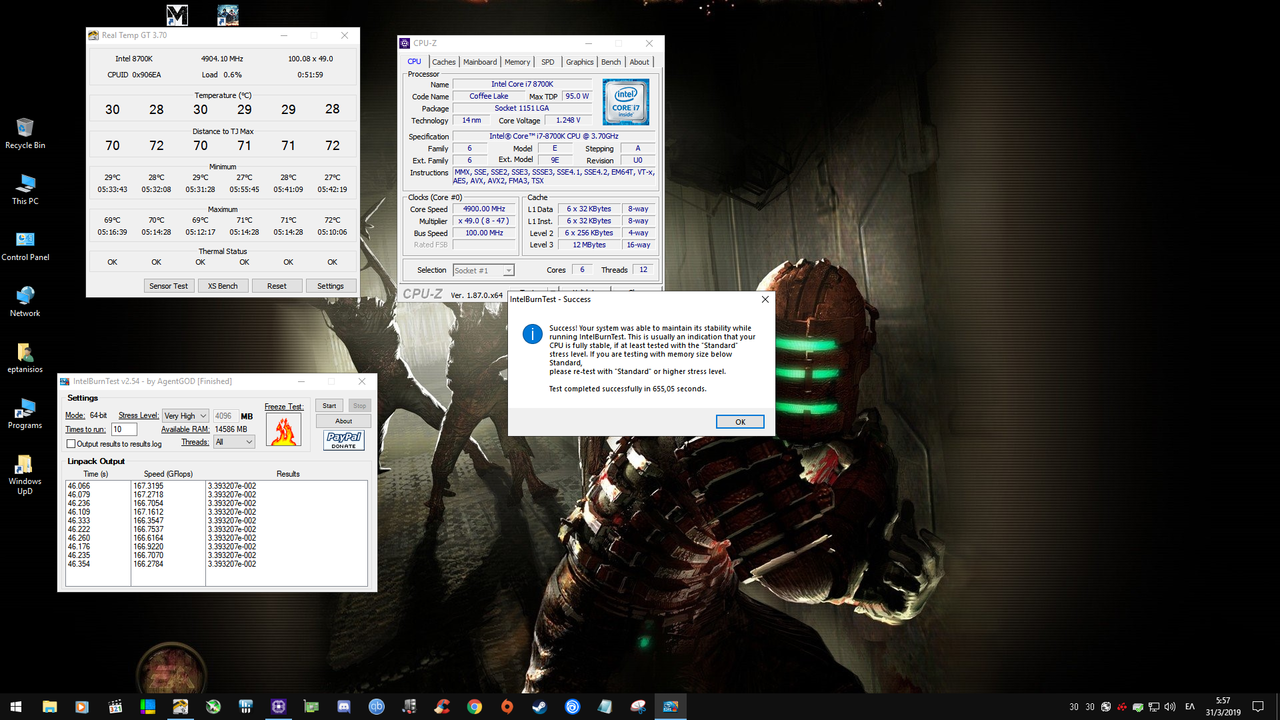Open the volume control in system tray
Viewport: 1280px width, 720px height.
tap(1170, 707)
